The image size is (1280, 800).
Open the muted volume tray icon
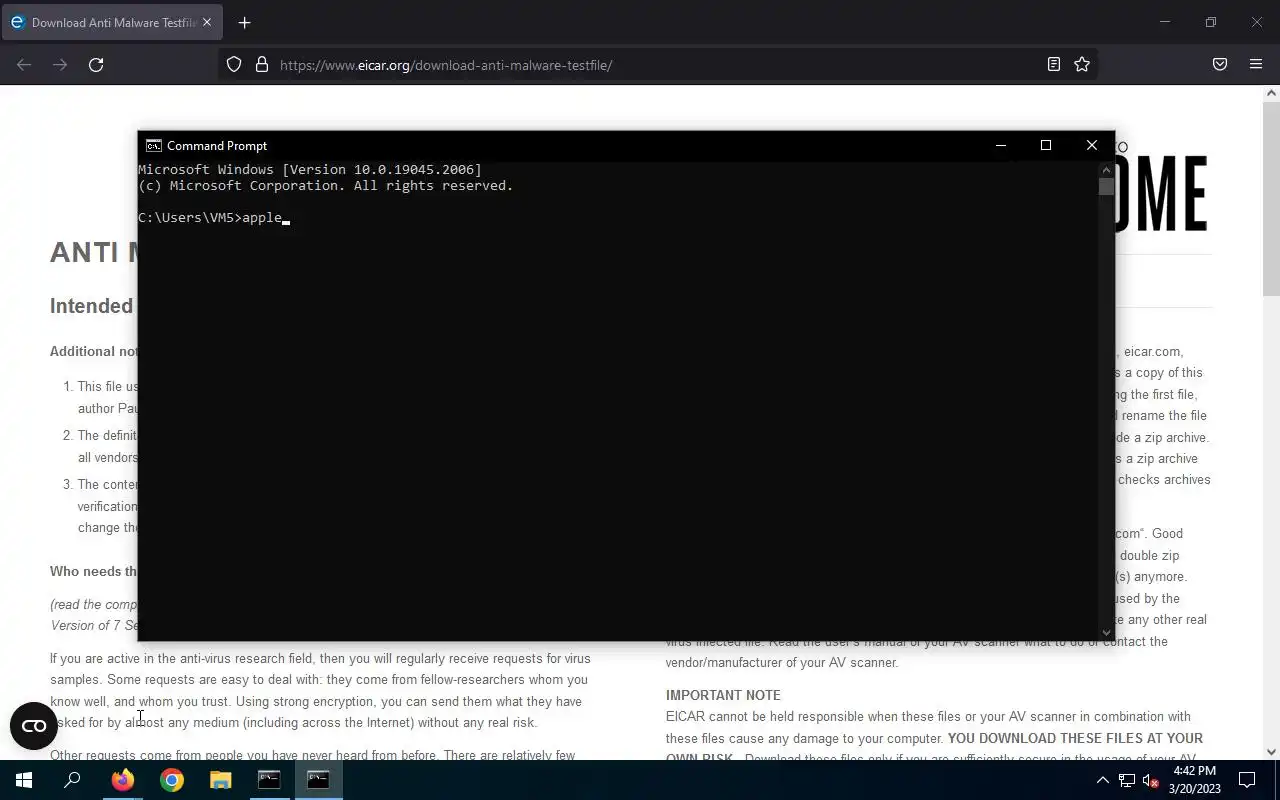tap(1150, 780)
